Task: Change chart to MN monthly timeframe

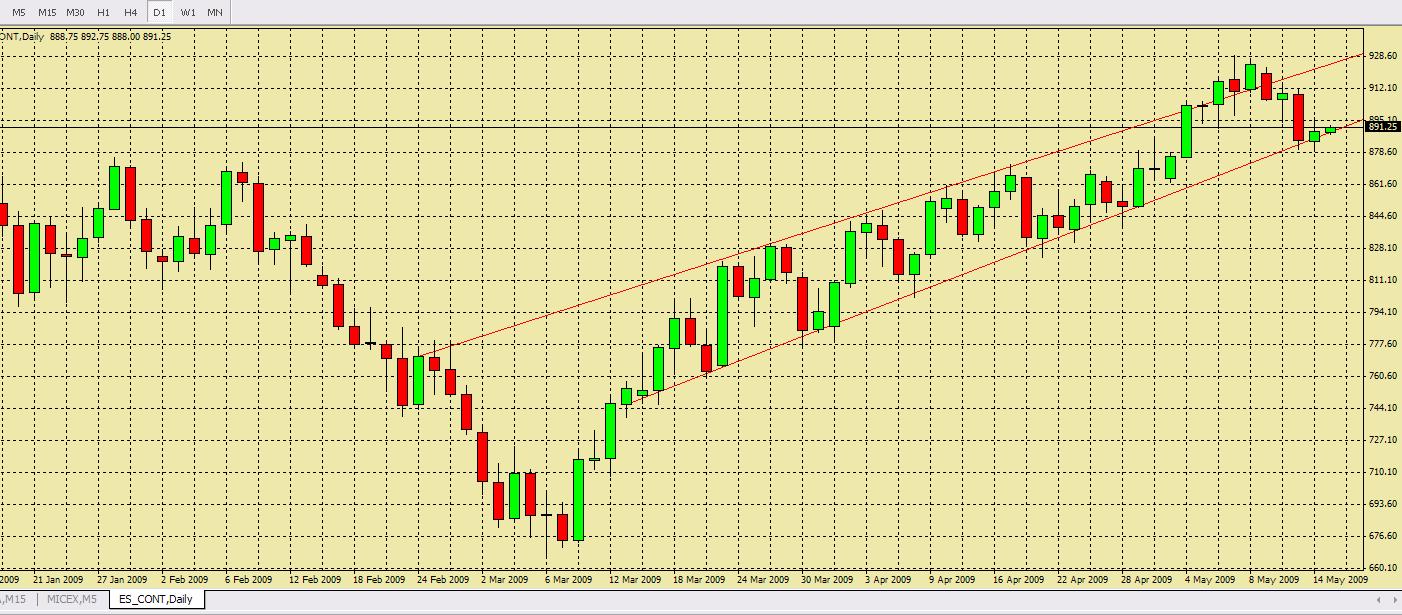Action: [215, 12]
